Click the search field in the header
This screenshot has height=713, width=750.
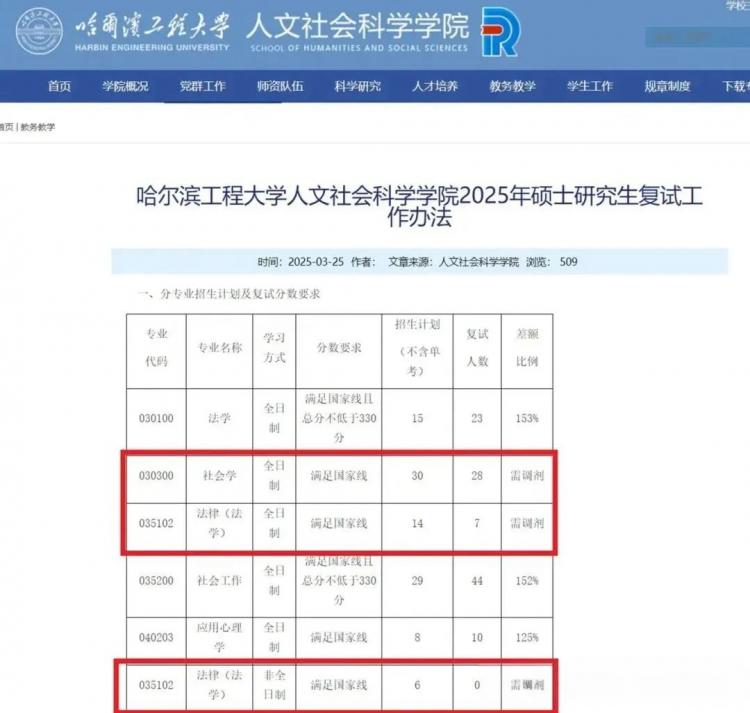697,37
